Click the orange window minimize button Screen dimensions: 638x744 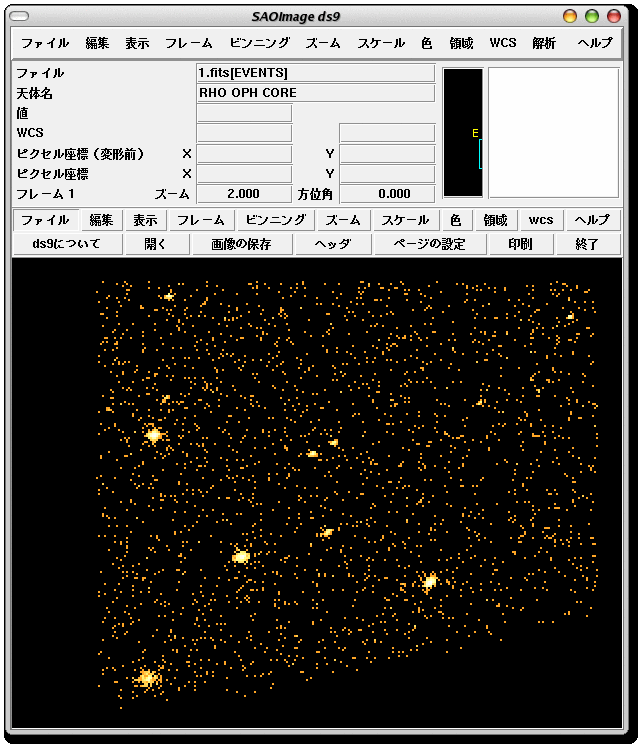click(x=570, y=16)
